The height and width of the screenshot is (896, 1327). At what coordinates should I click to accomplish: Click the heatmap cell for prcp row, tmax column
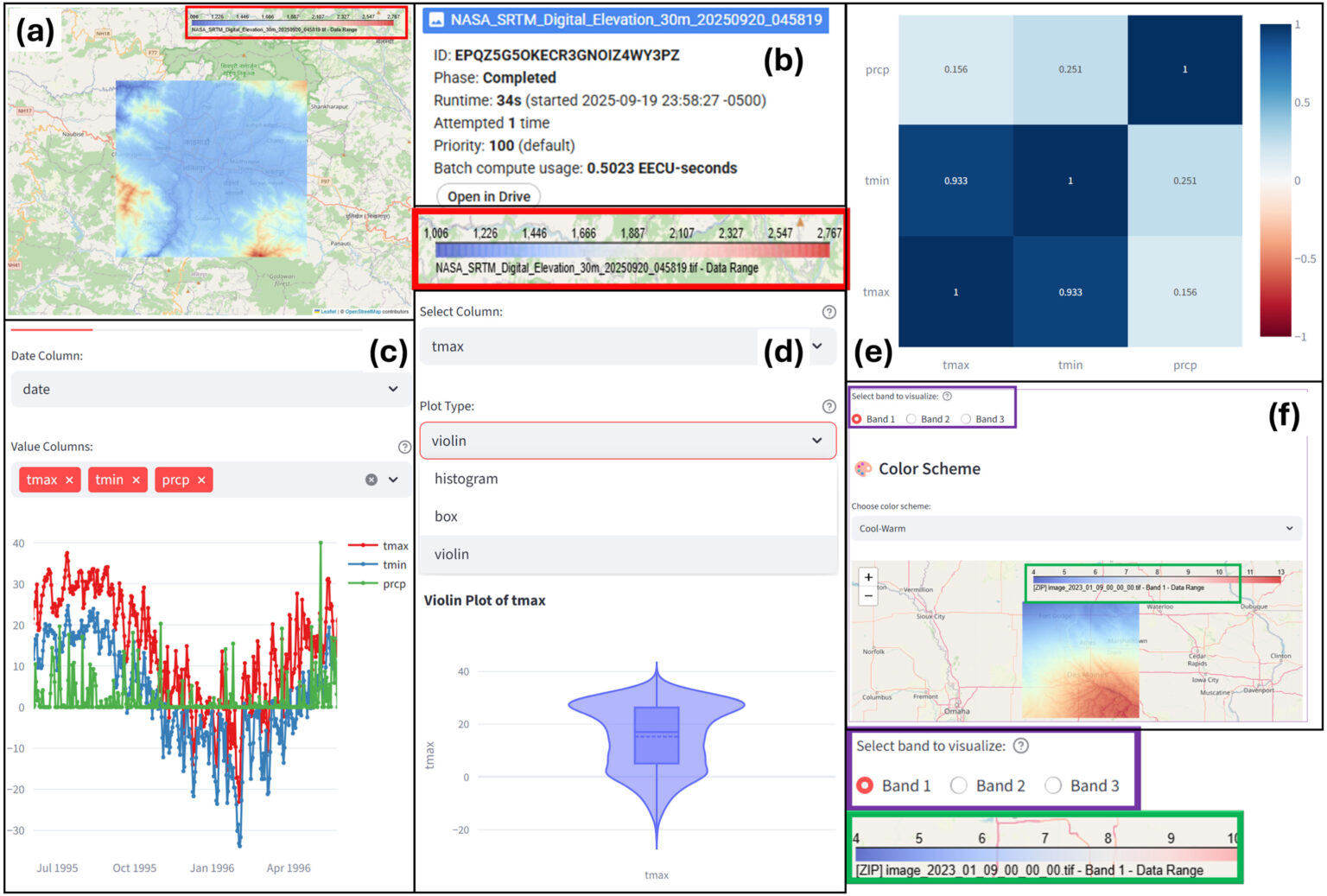956,69
